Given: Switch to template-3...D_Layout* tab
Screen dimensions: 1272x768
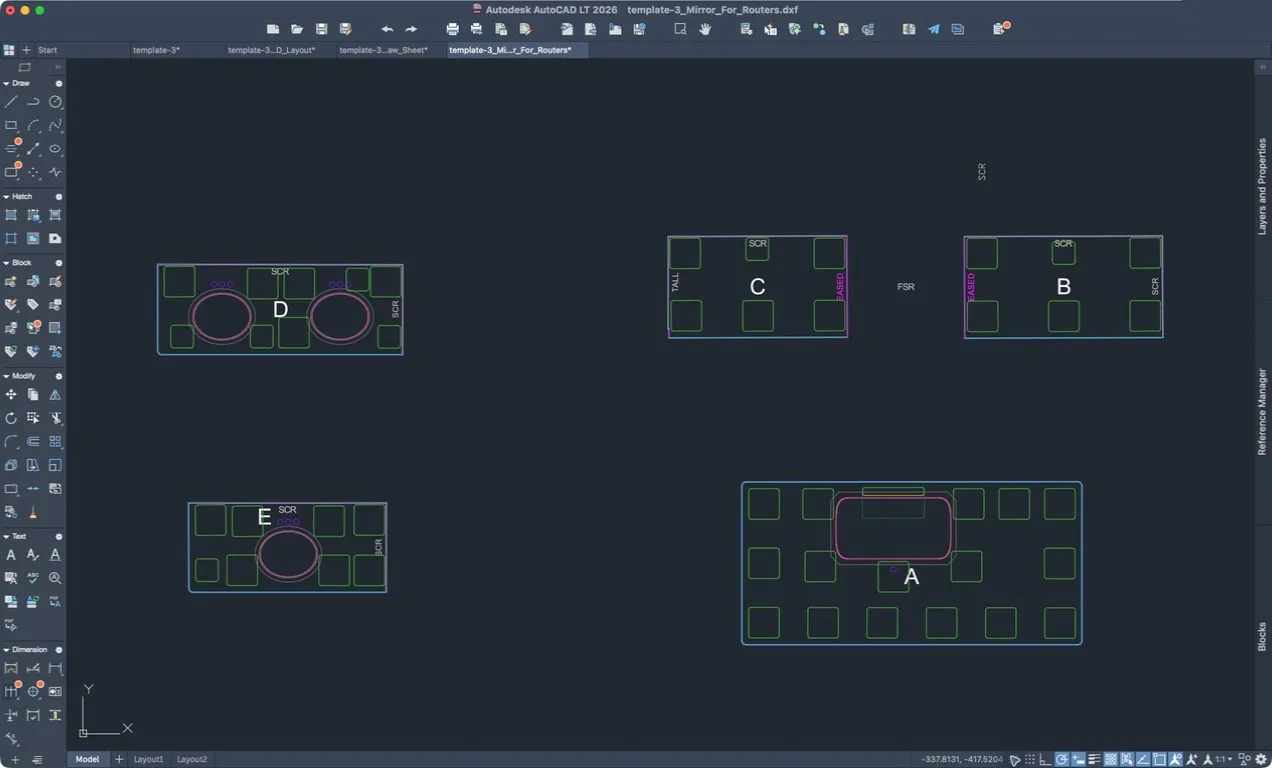Looking at the screenshot, I should (x=272, y=49).
